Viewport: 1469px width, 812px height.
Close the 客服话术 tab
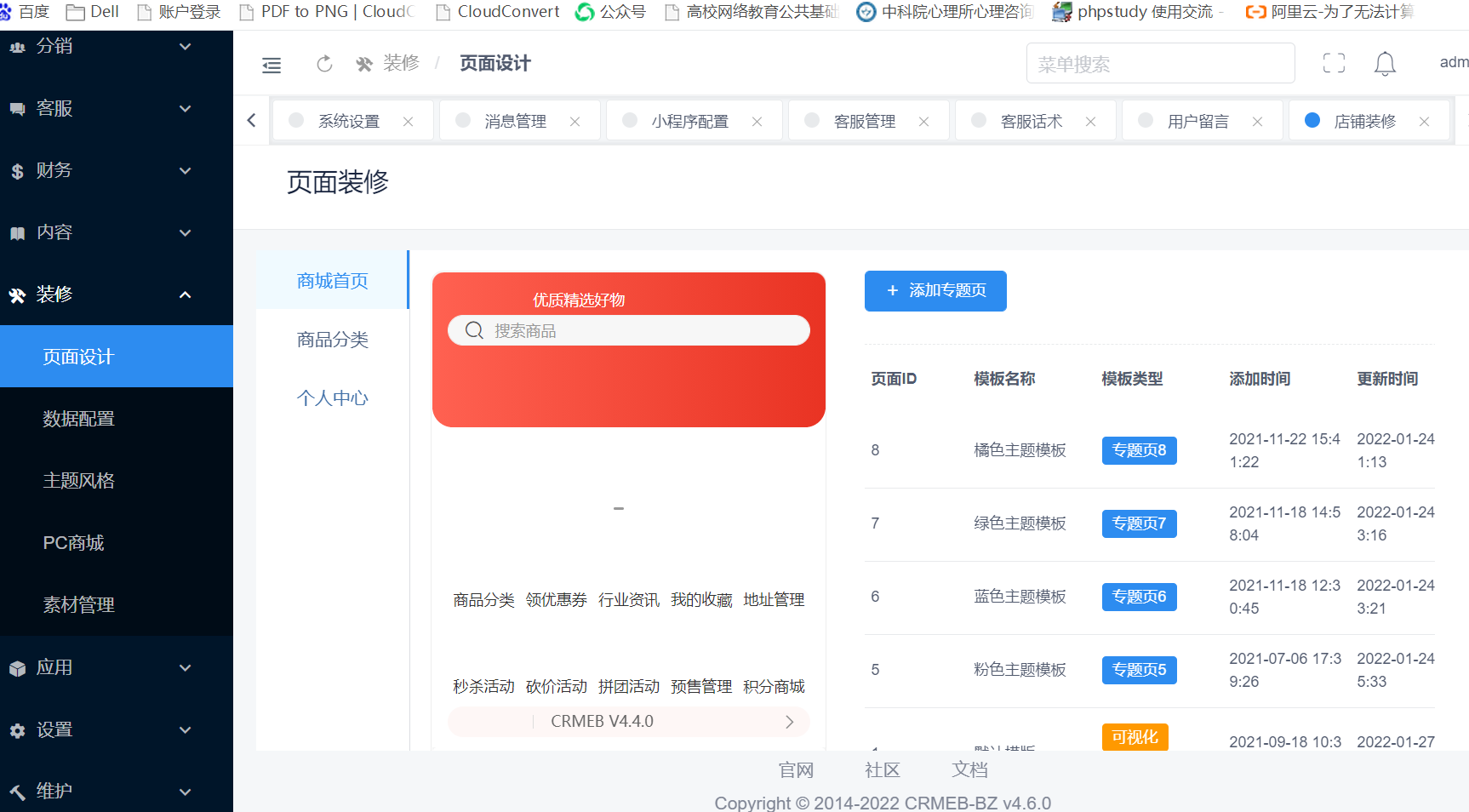point(1090,122)
